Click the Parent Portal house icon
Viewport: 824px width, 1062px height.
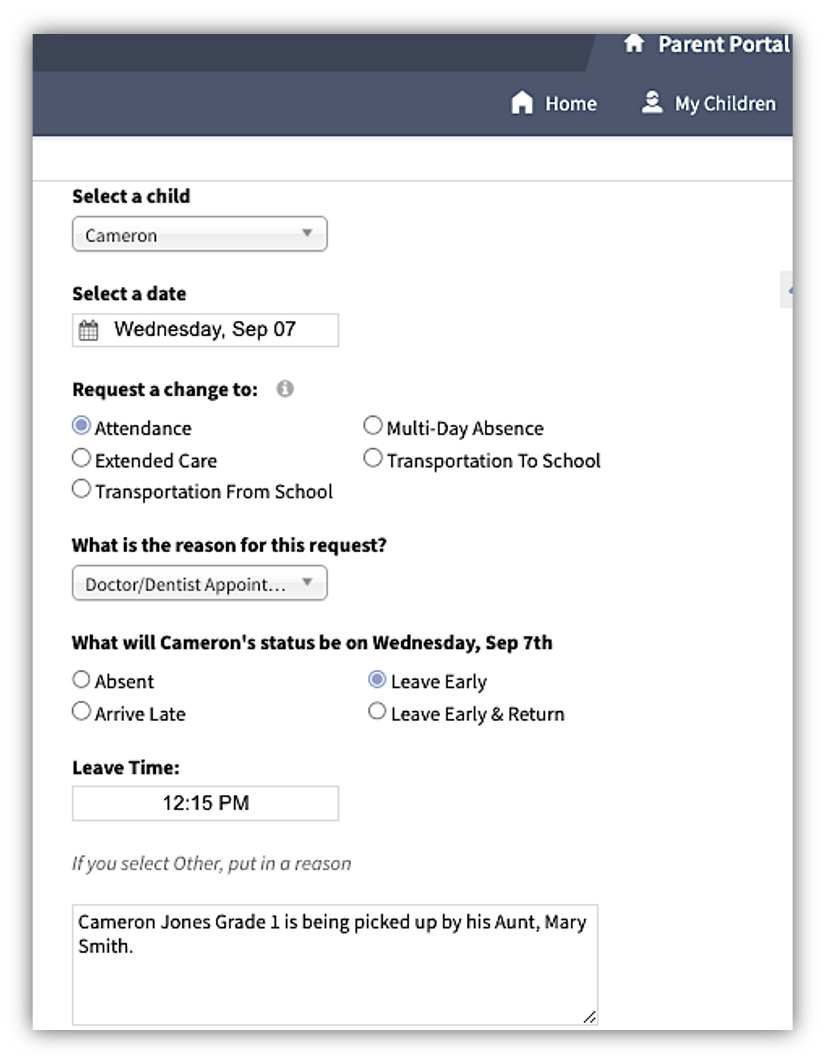click(633, 44)
